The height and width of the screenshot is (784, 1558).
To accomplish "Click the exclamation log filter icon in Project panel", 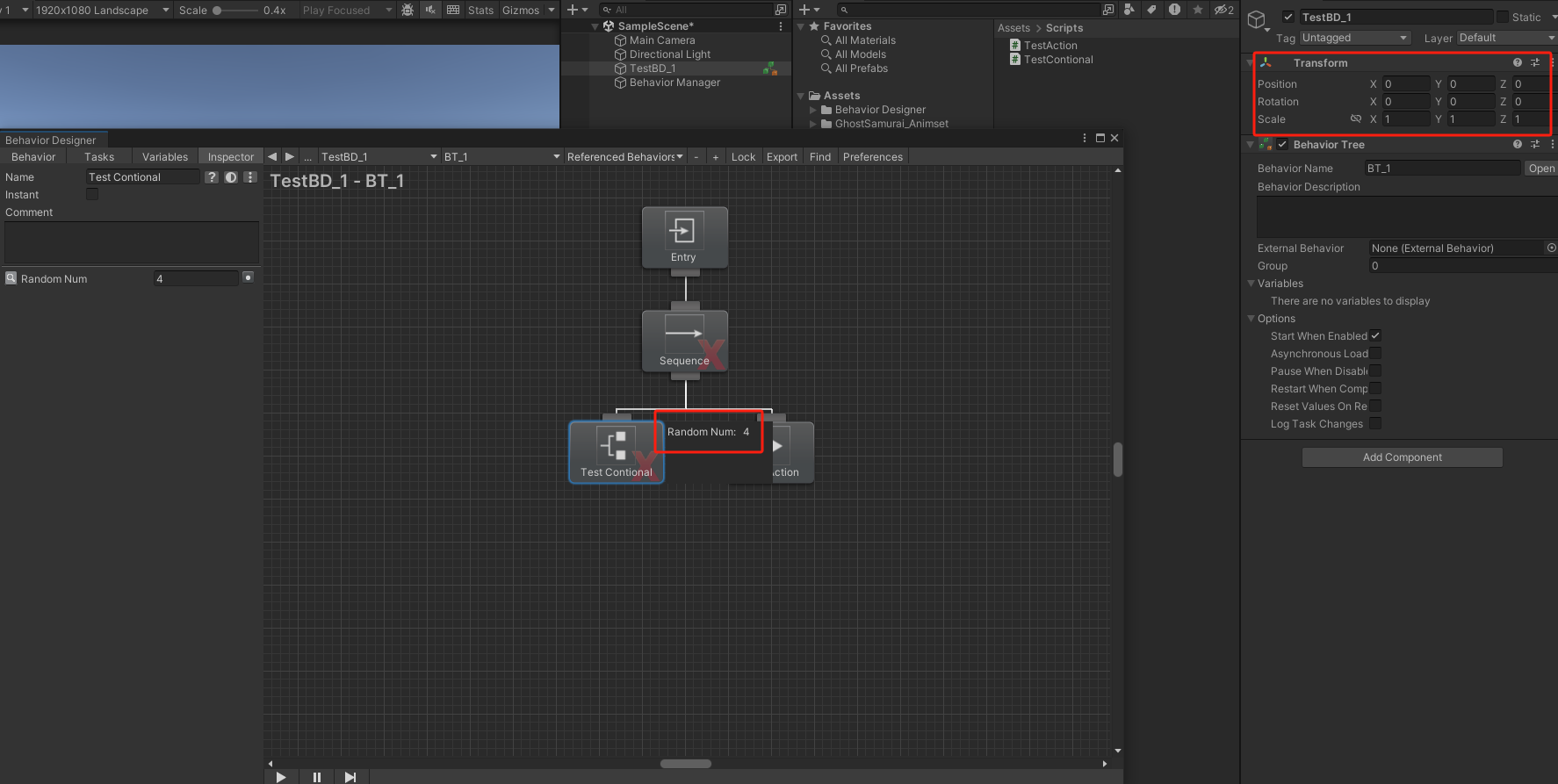I will click(x=1174, y=10).
